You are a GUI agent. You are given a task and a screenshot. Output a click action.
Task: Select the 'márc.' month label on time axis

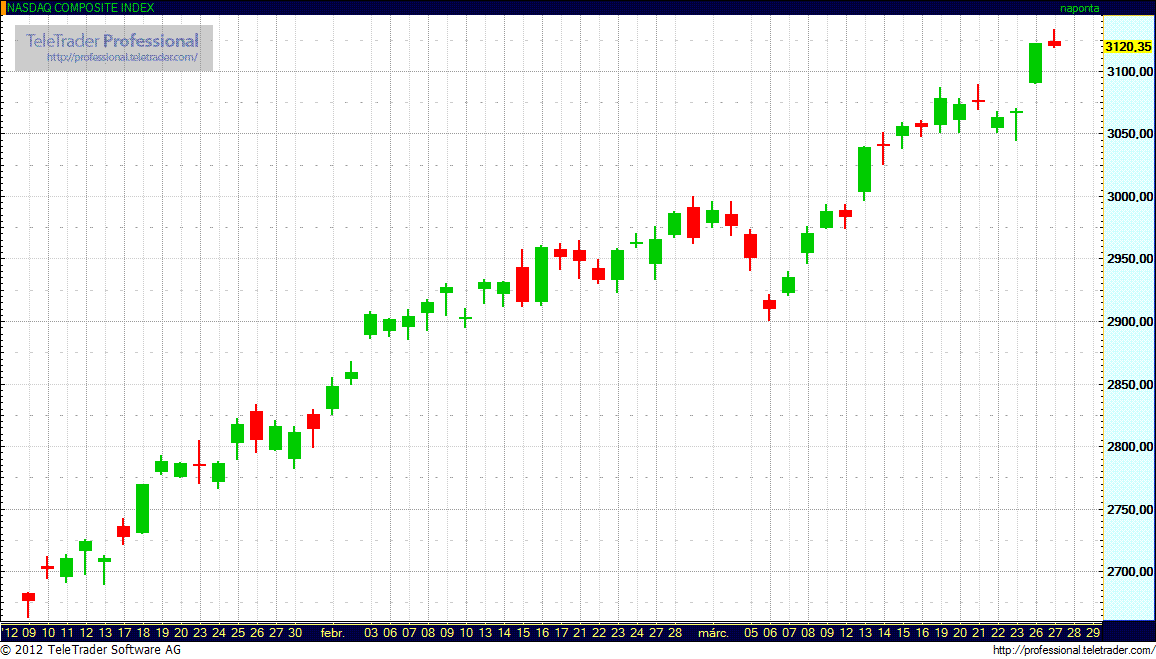coord(712,633)
